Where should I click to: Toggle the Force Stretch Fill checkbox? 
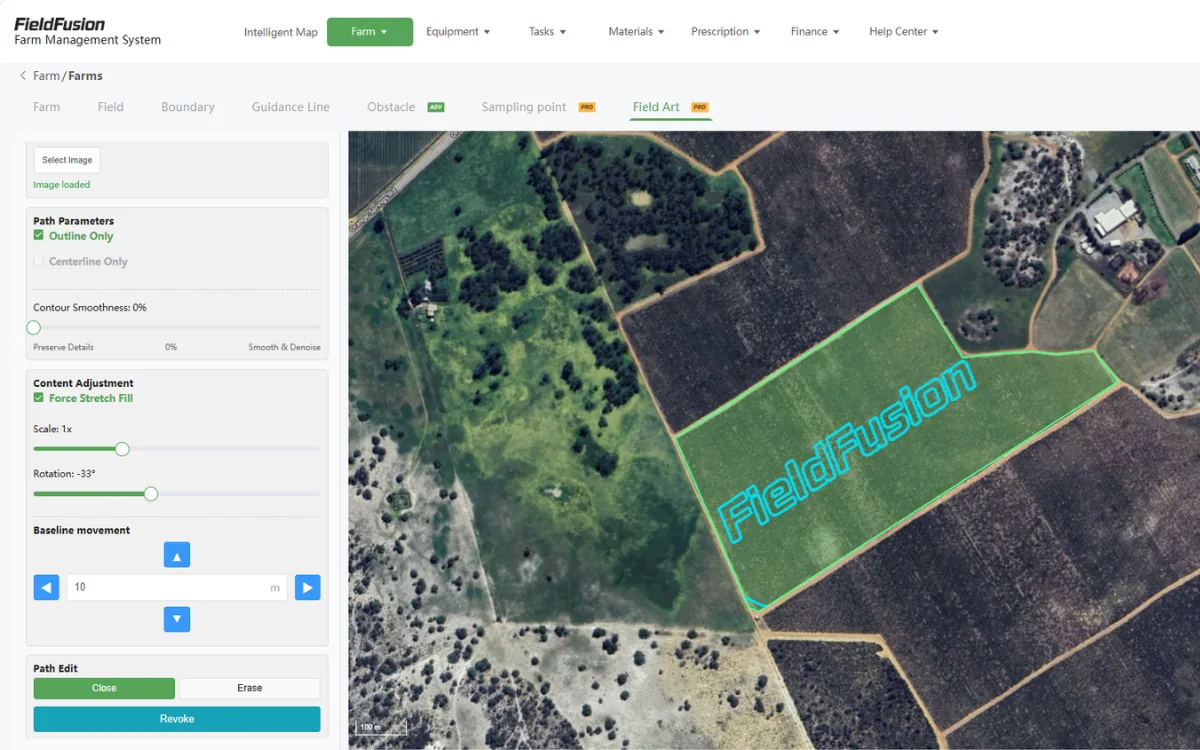tap(39, 398)
